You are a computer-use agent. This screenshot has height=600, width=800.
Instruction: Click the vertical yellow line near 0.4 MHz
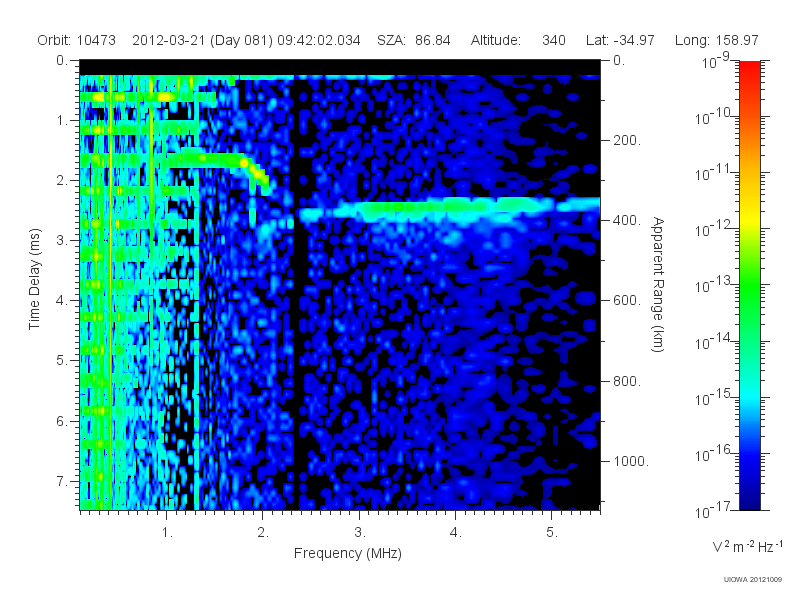[x=110, y=292]
